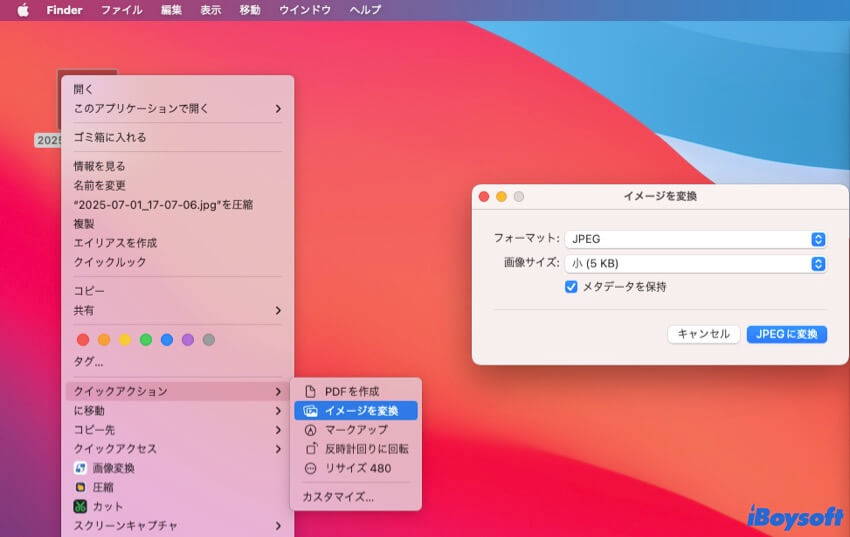
Task: Click the 反時計回りに回転 rotate icon
Action: (x=311, y=449)
